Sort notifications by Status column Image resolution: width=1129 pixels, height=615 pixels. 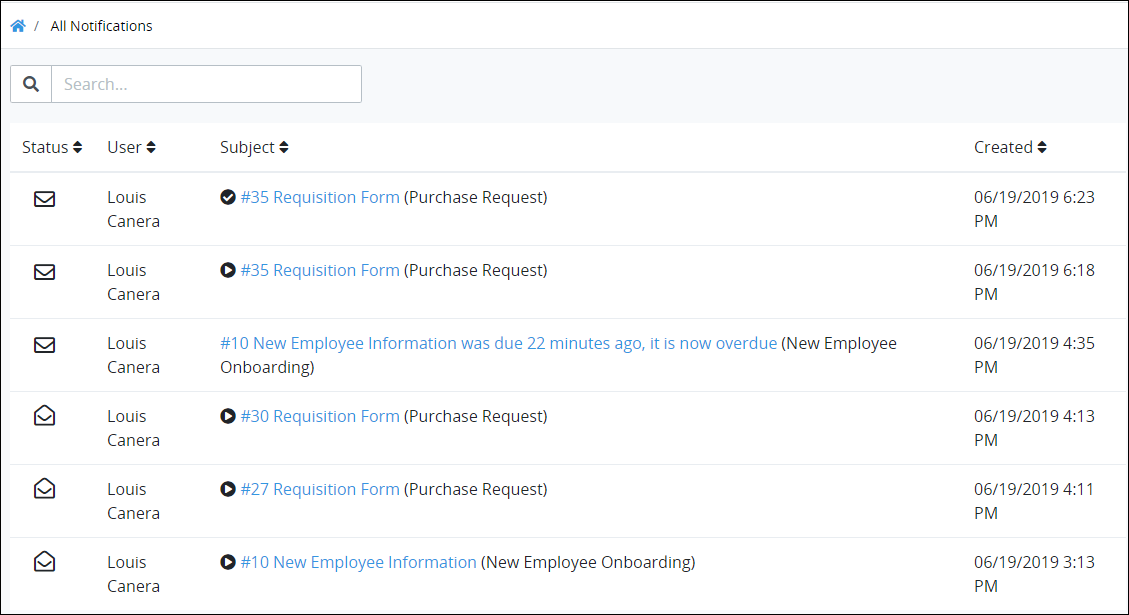(x=52, y=147)
